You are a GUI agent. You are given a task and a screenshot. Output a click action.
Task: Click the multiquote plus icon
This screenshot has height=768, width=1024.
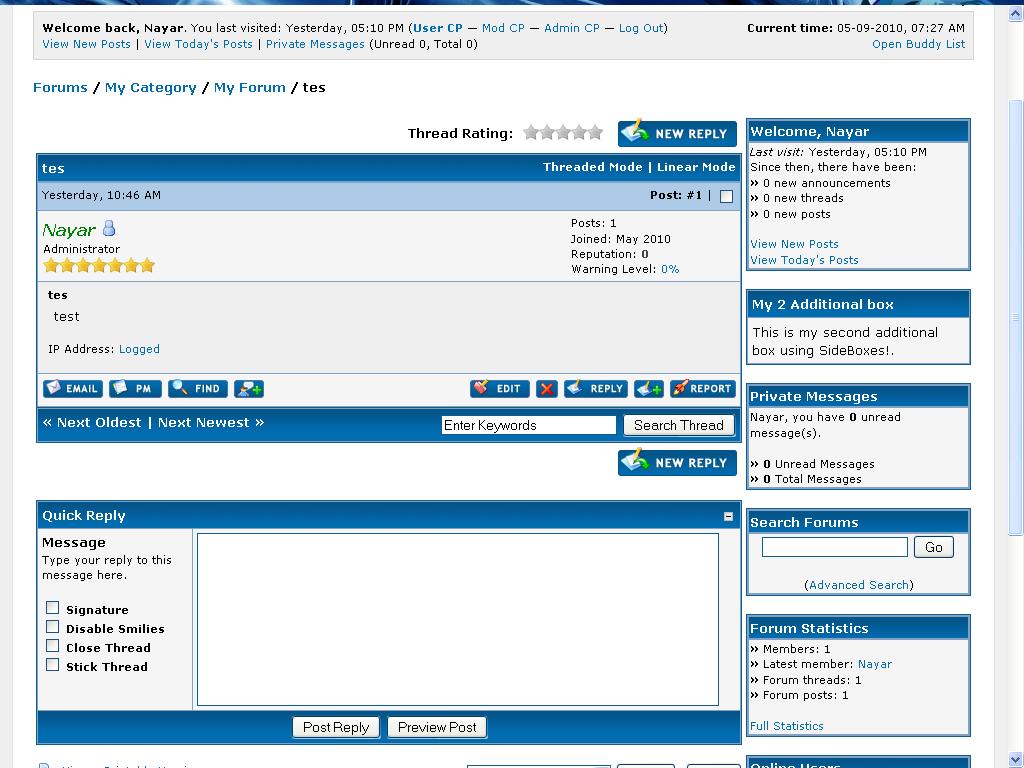tap(648, 389)
